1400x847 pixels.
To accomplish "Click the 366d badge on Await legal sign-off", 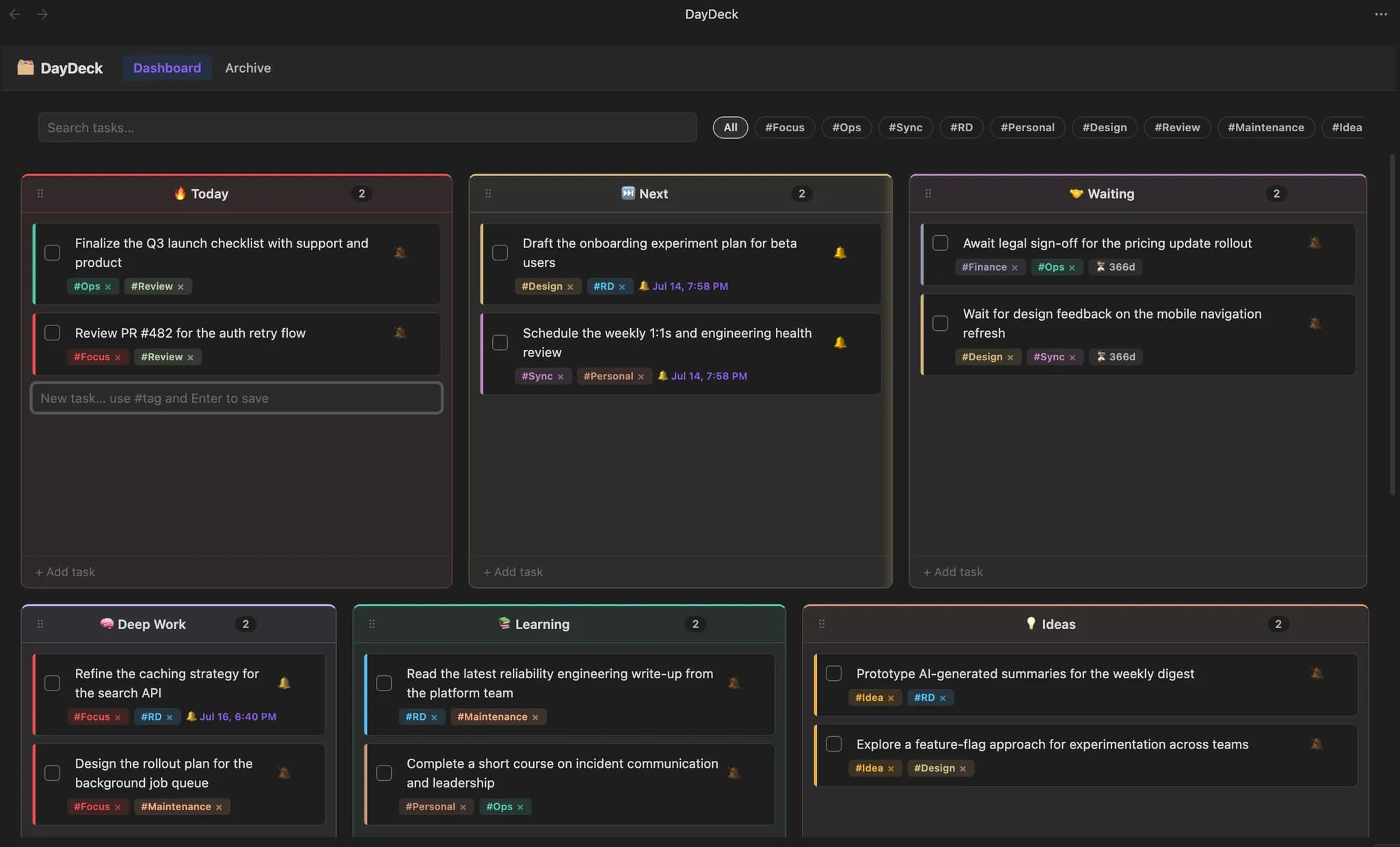I will [1116, 267].
